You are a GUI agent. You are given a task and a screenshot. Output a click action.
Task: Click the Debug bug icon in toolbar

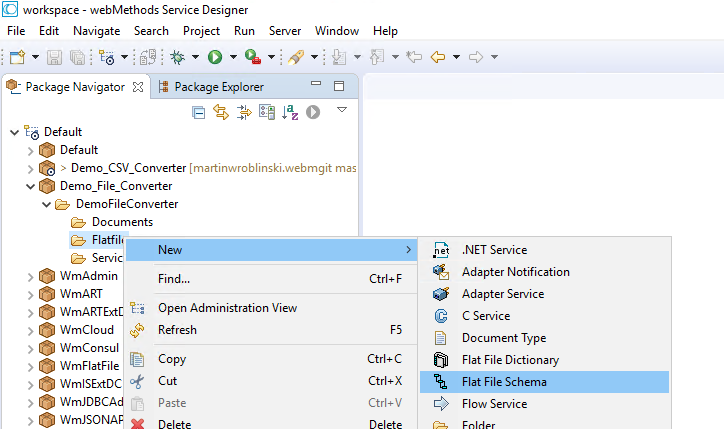[177, 58]
